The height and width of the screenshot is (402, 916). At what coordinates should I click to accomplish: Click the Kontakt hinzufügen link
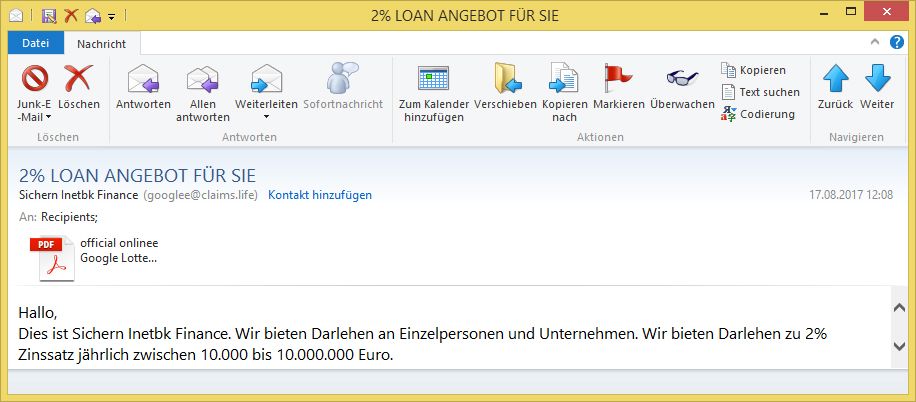tap(320, 195)
